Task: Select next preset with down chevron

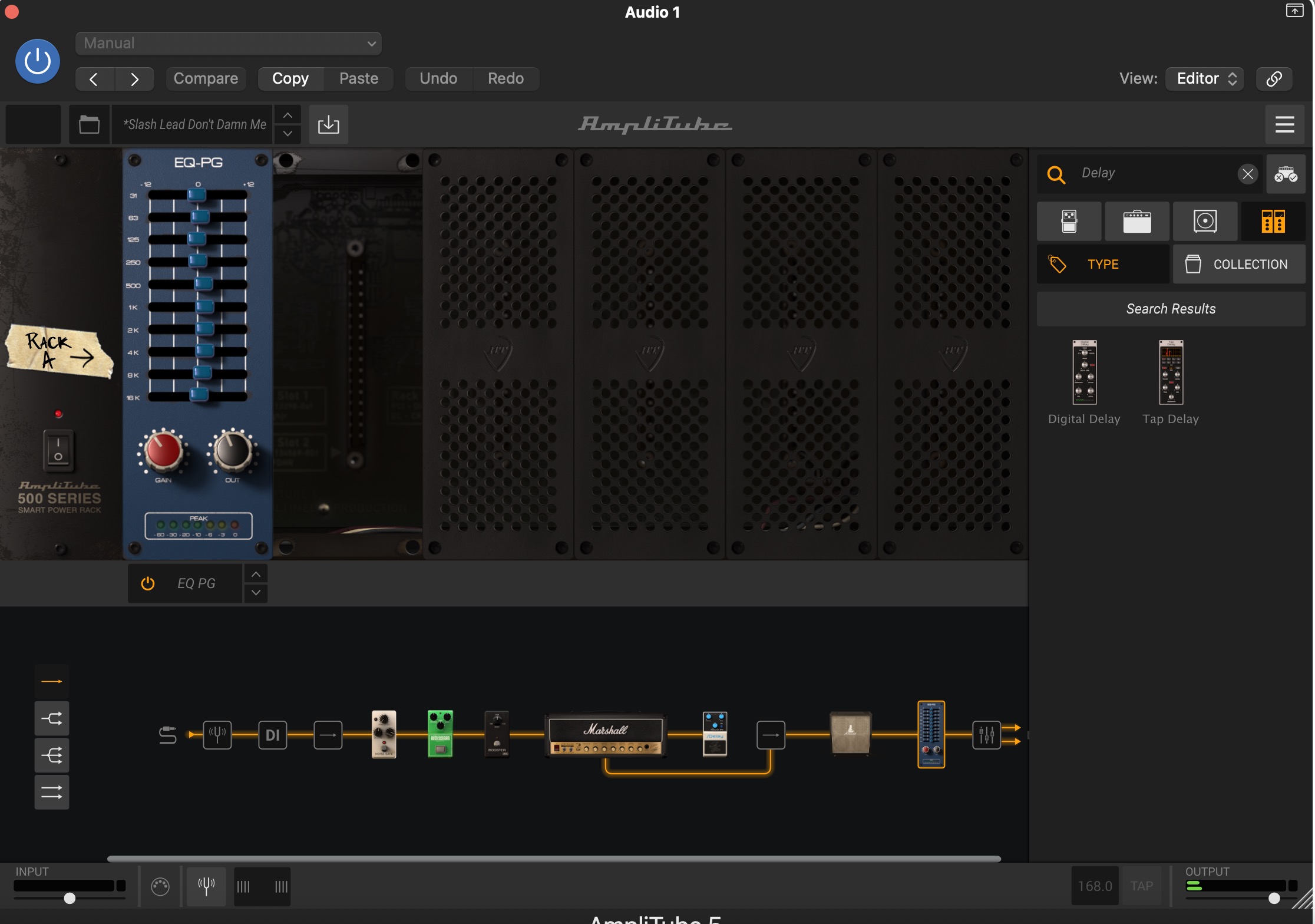Action: [288, 134]
